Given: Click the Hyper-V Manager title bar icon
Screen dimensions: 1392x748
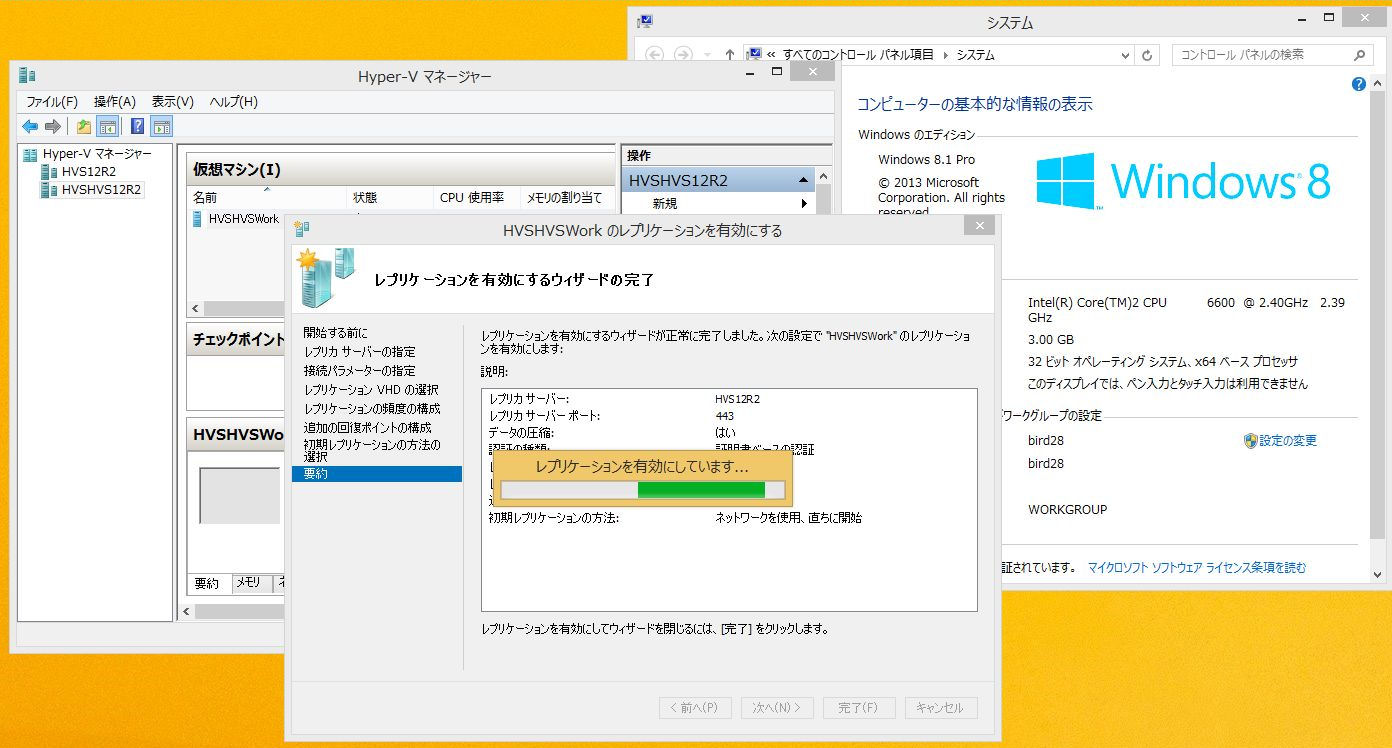Looking at the screenshot, I should point(28,76).
